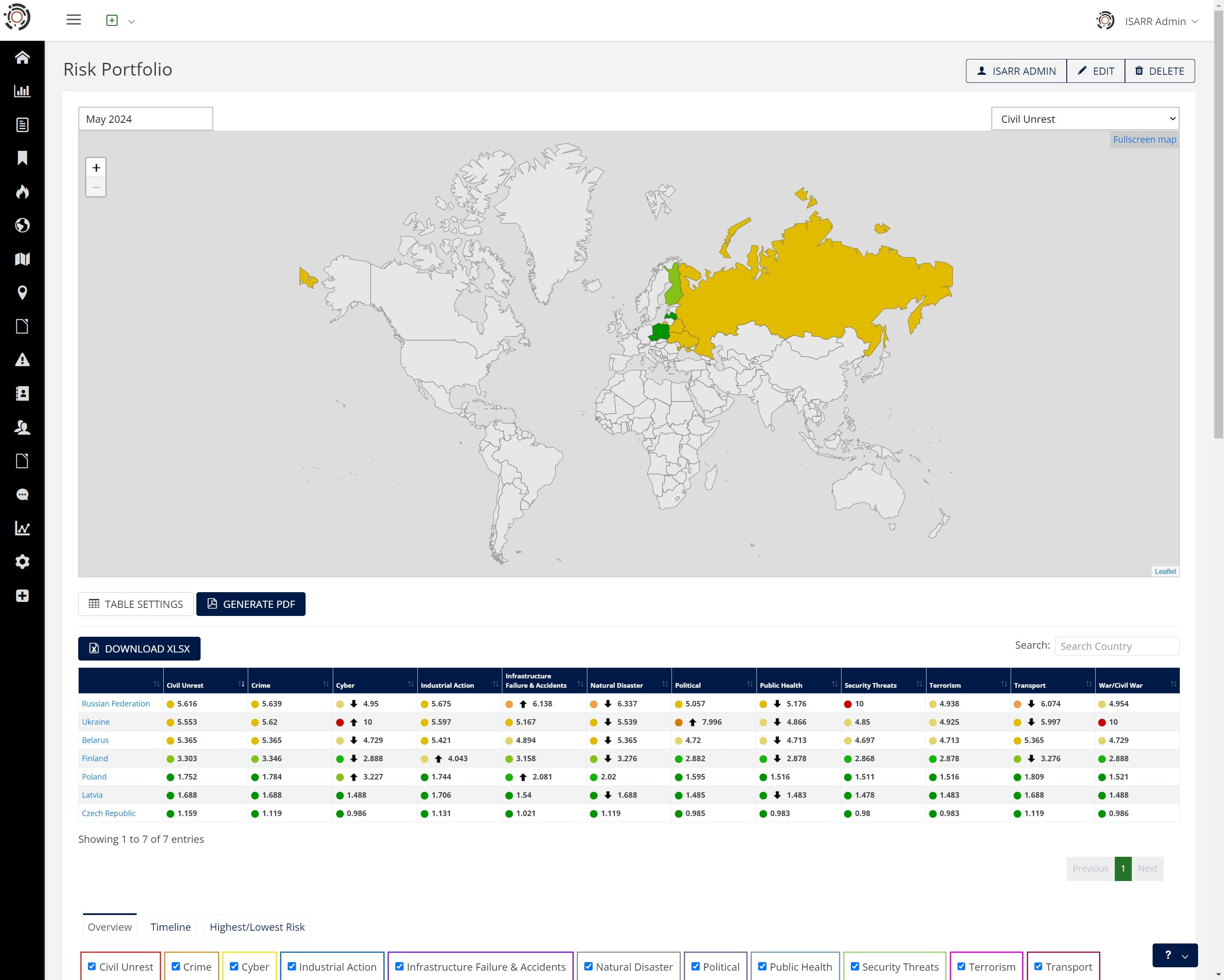This screenshot has height=980, width=1224.
Task: Zoom out on the map
Action: click(96, 187)
